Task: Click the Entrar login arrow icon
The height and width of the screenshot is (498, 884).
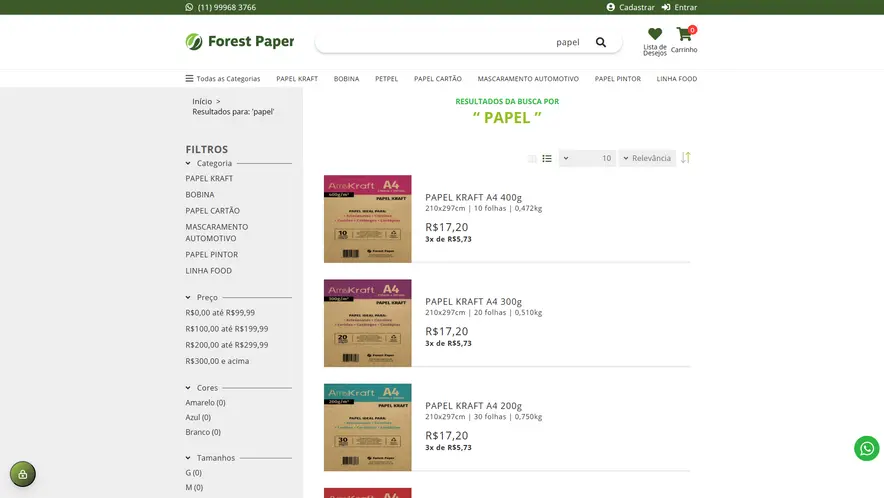Action: pos(666,7)
